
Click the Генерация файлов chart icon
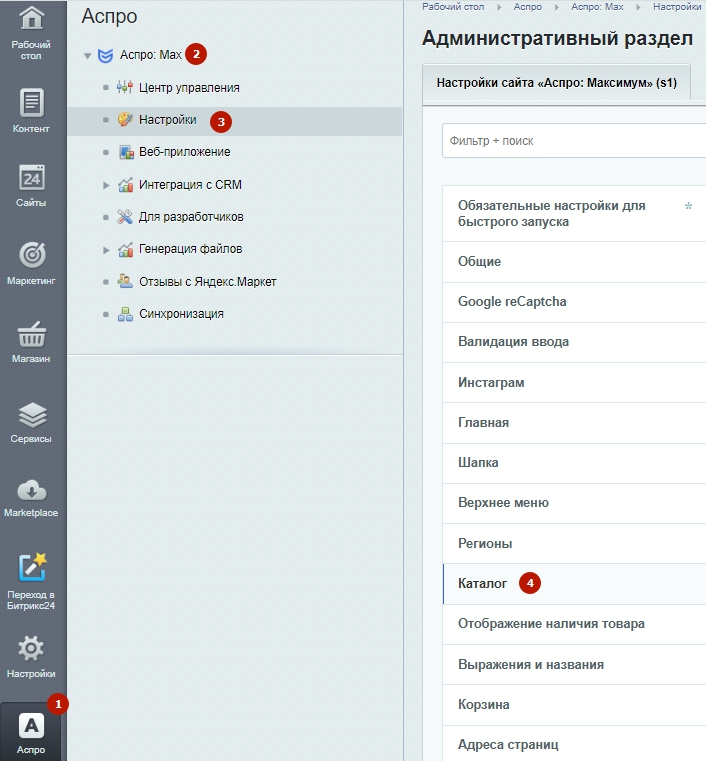(x=126, y=249)
